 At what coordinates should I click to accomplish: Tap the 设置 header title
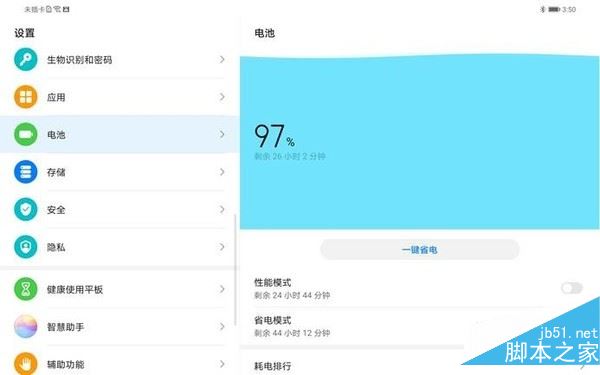point(24,33)
